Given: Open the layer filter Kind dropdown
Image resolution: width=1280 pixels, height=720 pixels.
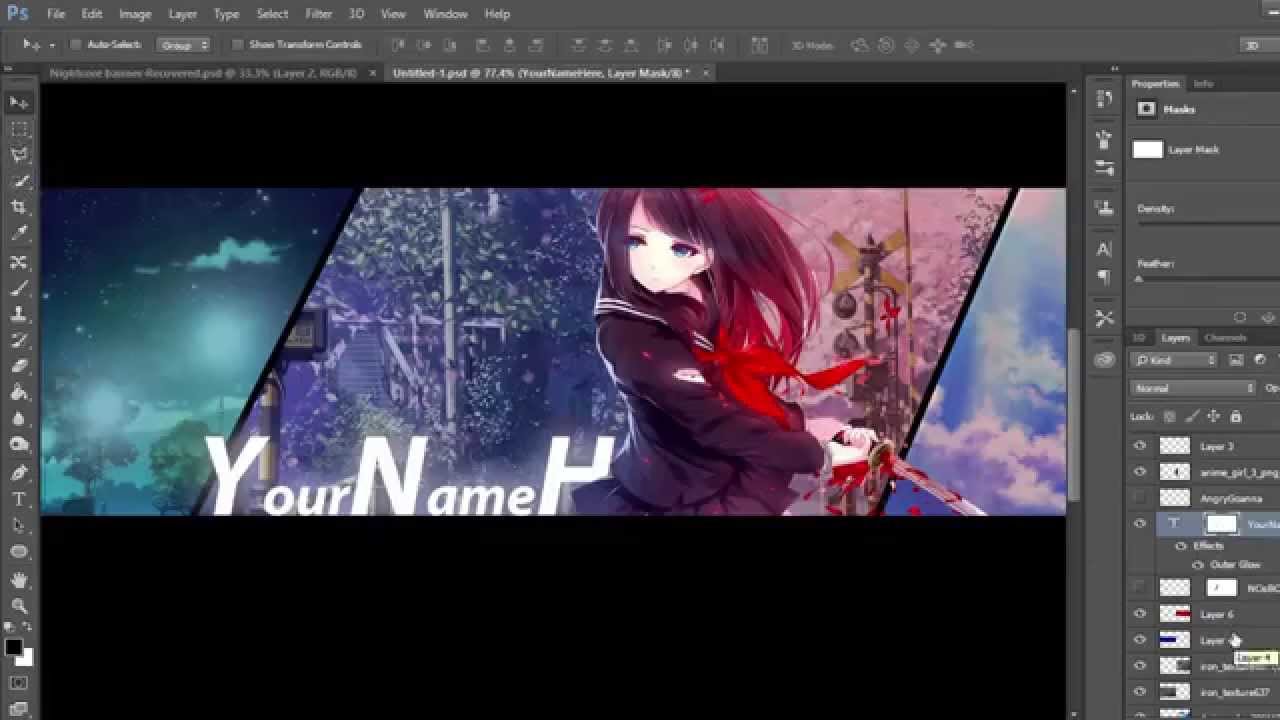Looking at the screenshot, I should pos(1175,360).
